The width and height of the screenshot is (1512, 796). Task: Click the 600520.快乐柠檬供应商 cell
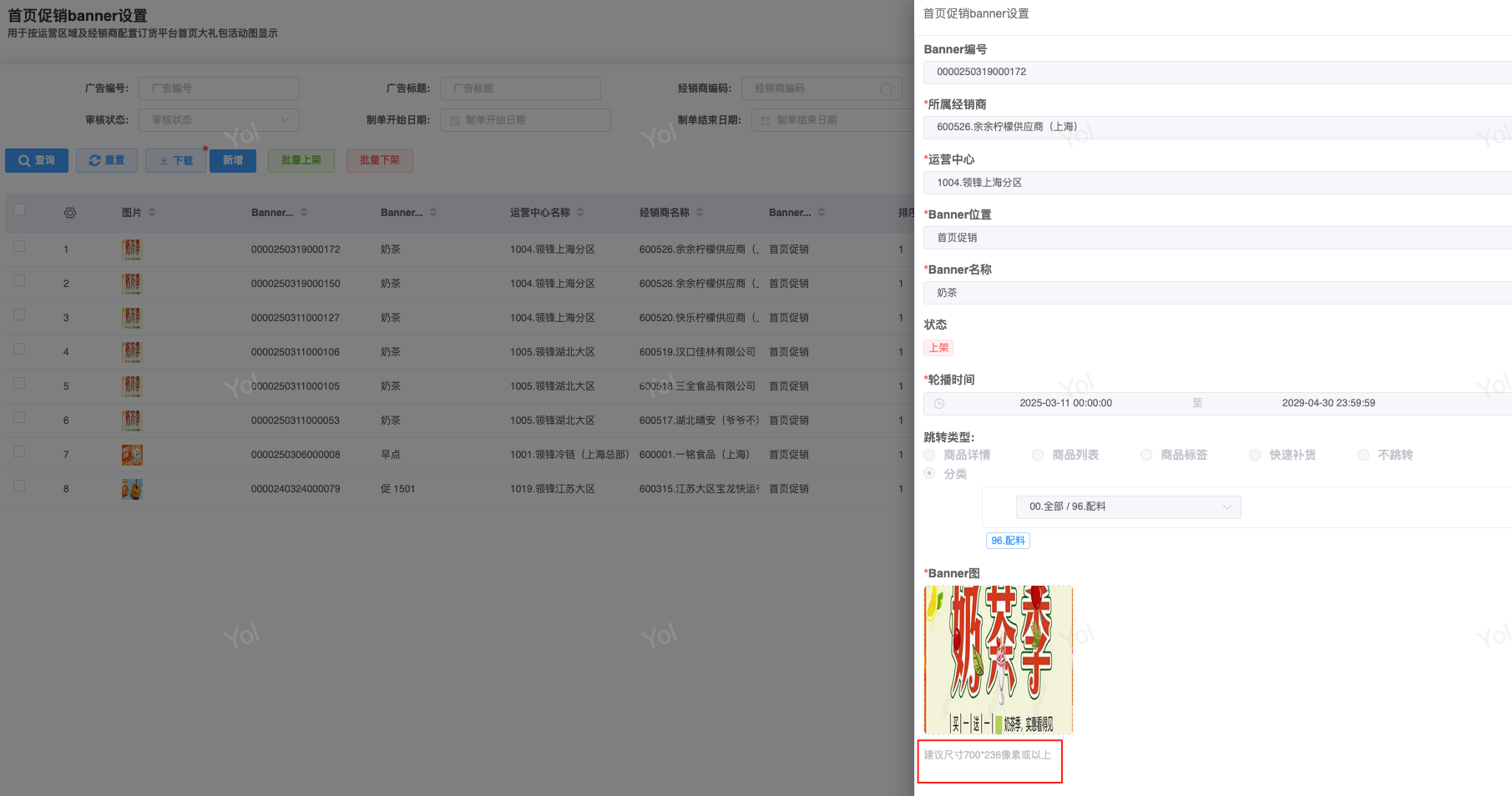(x=700, y=318)
